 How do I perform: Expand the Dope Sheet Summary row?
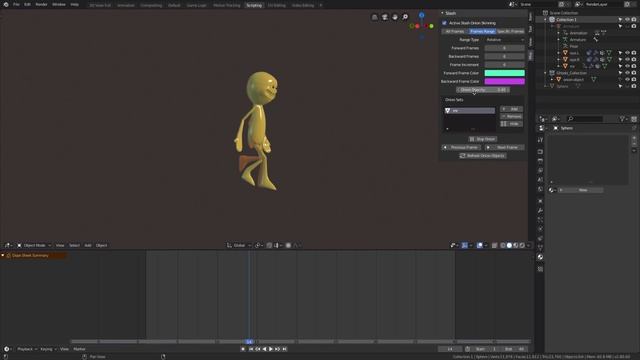tap(3, 256)
